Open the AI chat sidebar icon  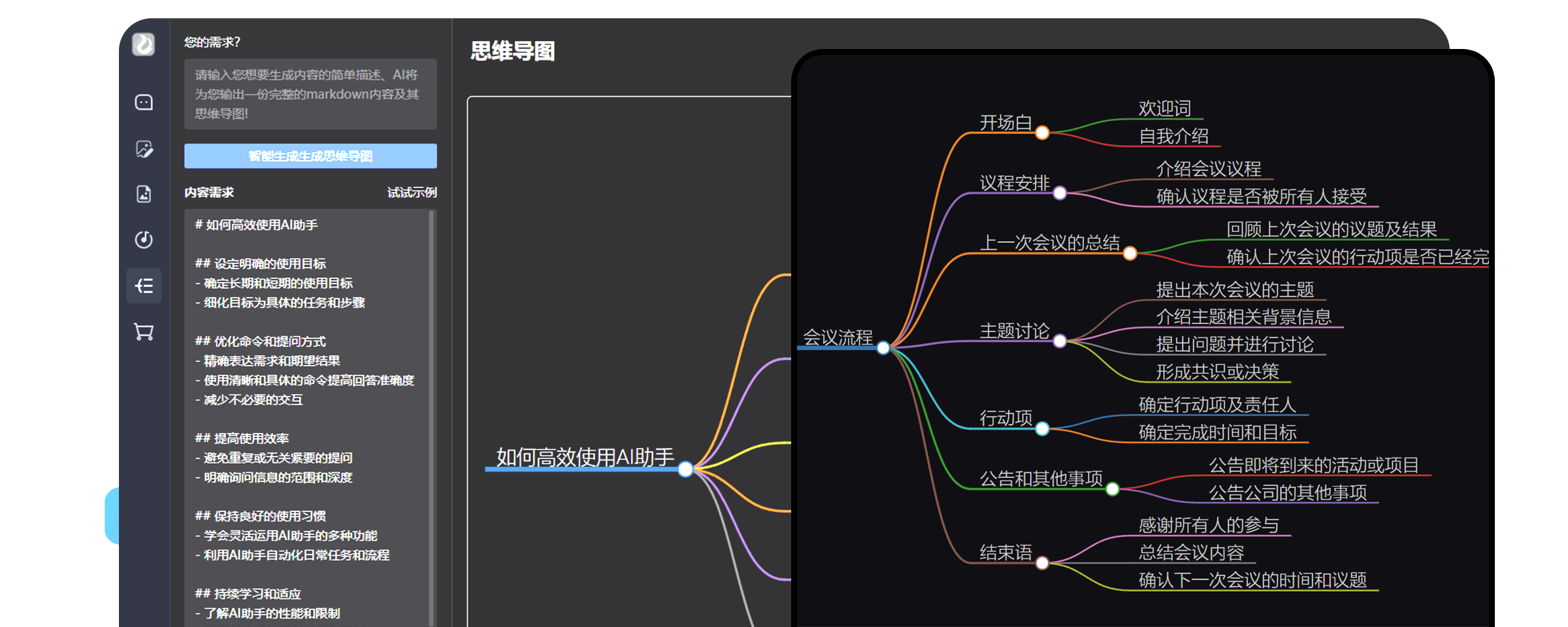144,103
